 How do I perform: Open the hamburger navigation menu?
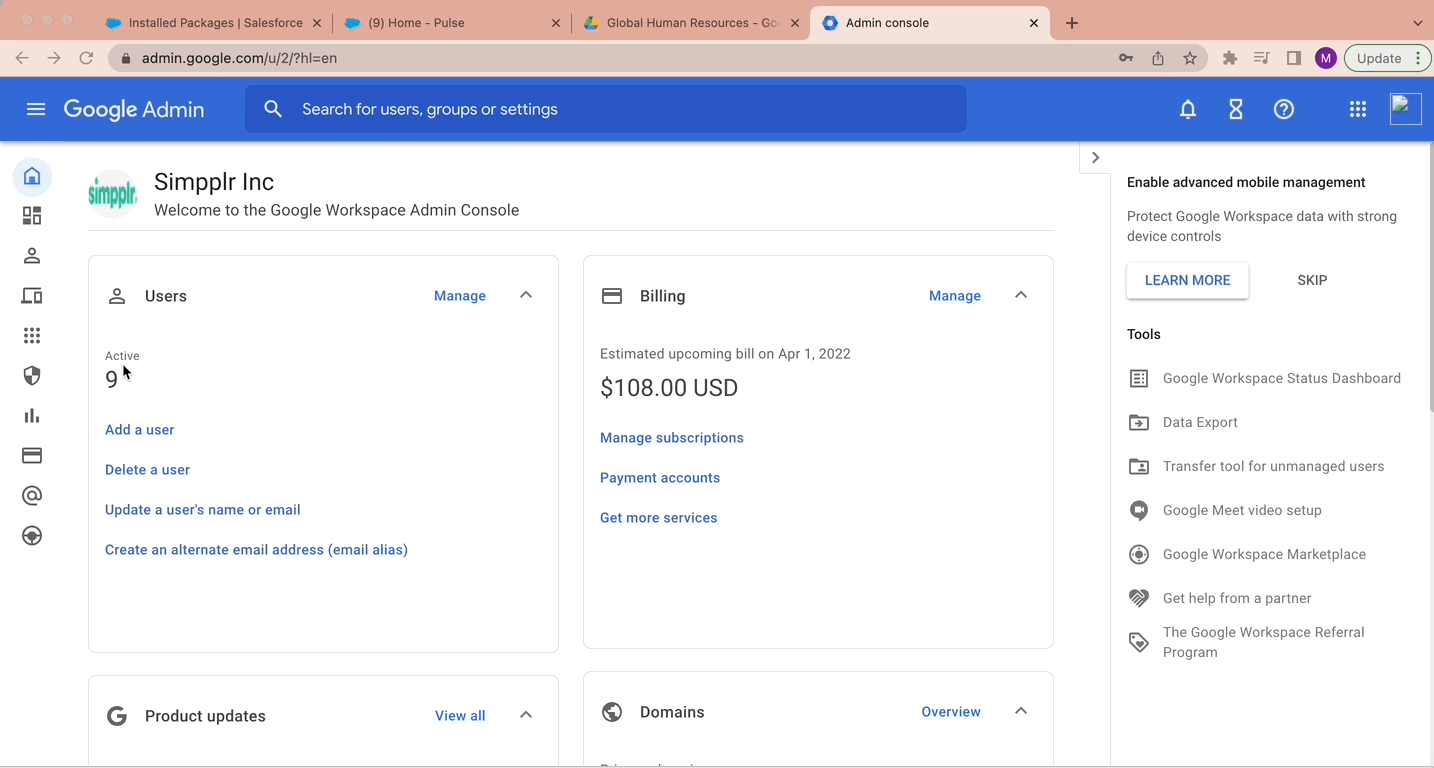[36, 109]
